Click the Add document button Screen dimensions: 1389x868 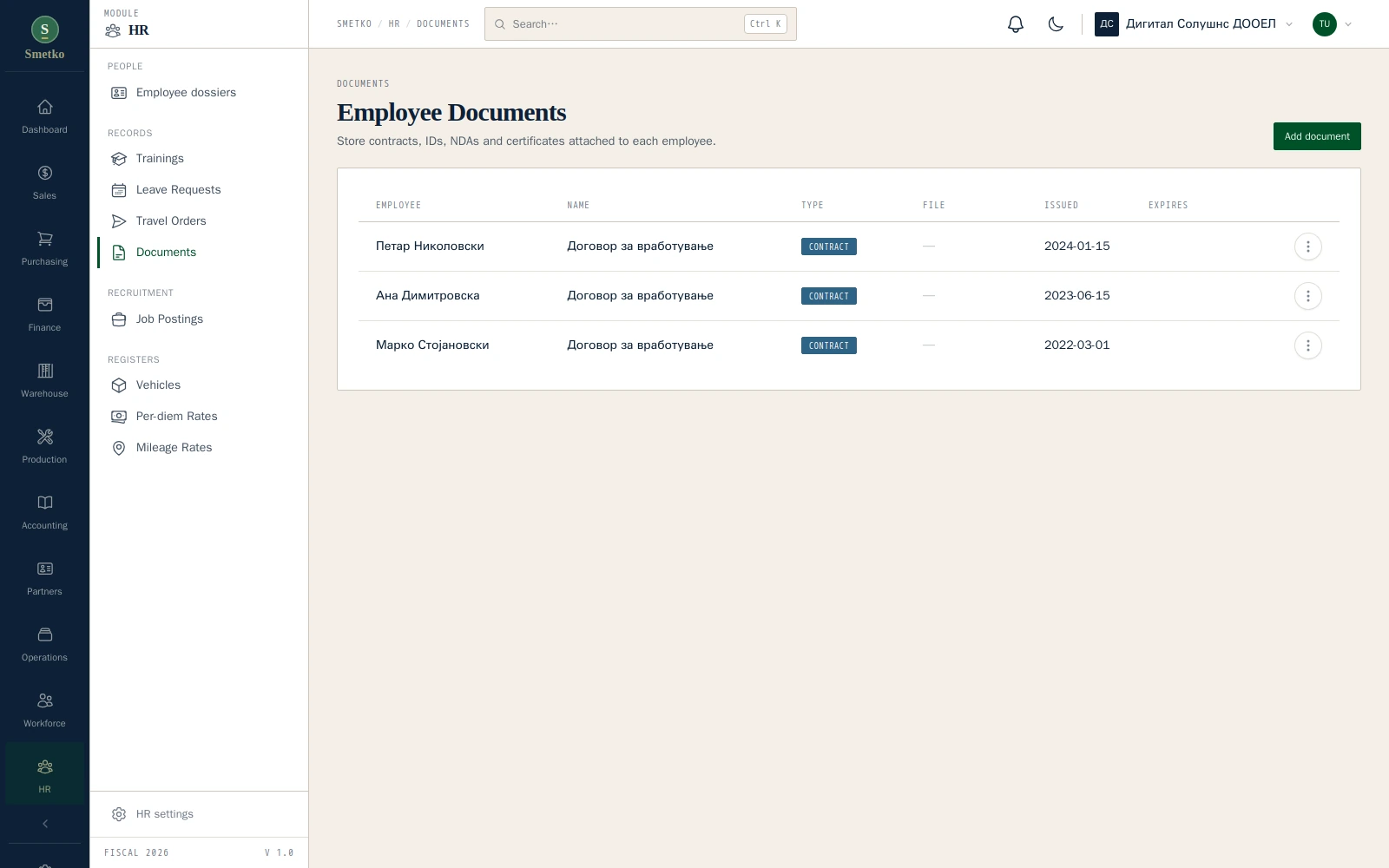[1317, 136]
